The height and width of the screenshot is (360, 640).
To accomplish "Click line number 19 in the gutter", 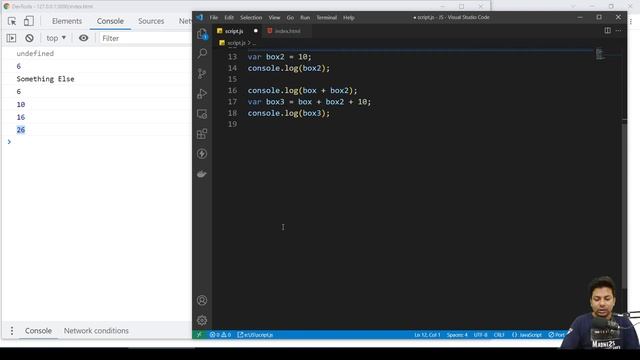I will point(232,124).
